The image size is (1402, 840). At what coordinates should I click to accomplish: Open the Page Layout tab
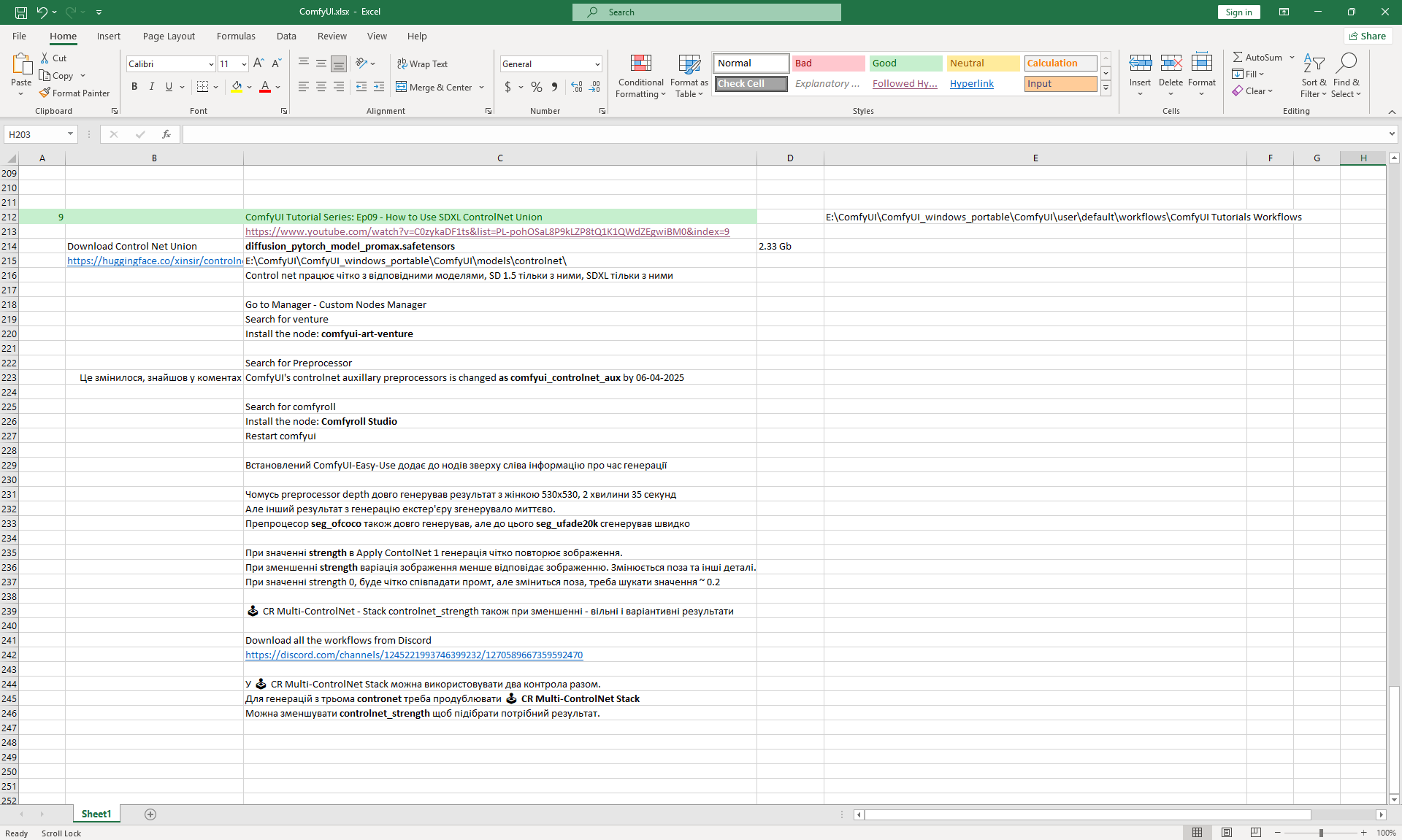coord(169,36)
